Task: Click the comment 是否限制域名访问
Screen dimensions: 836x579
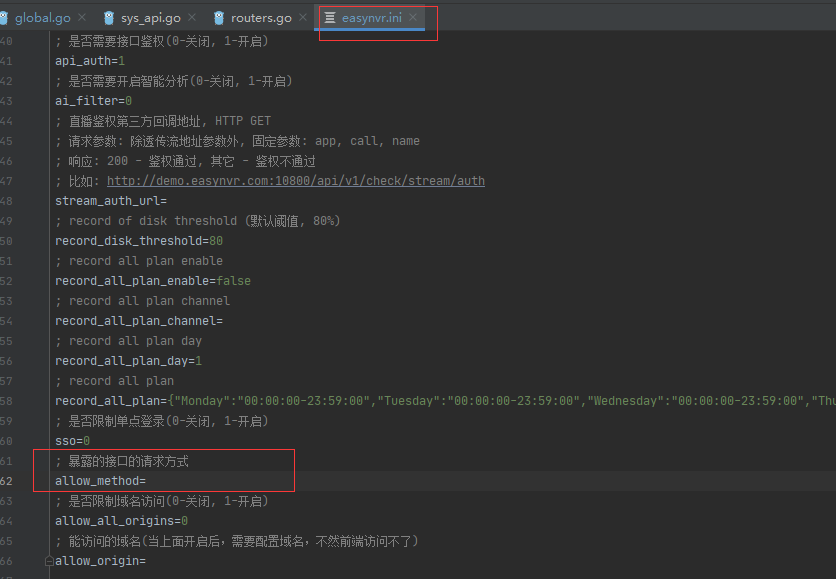Action: tap(162, 501)
